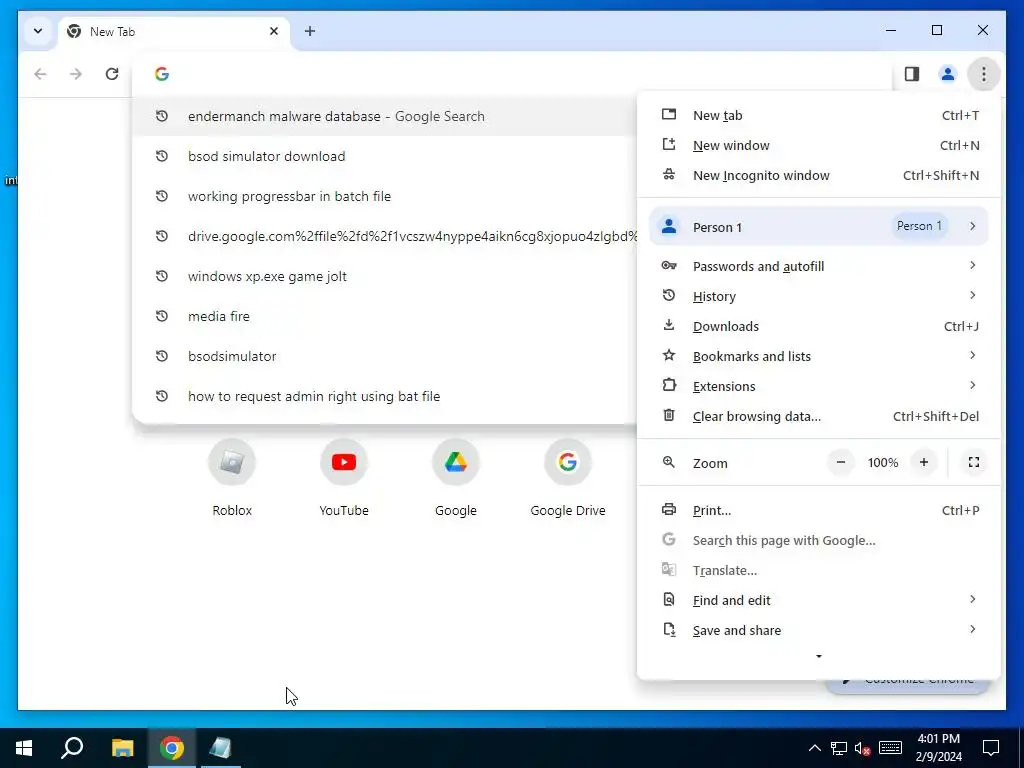Click the Translate menu entry

coord(819,571)
